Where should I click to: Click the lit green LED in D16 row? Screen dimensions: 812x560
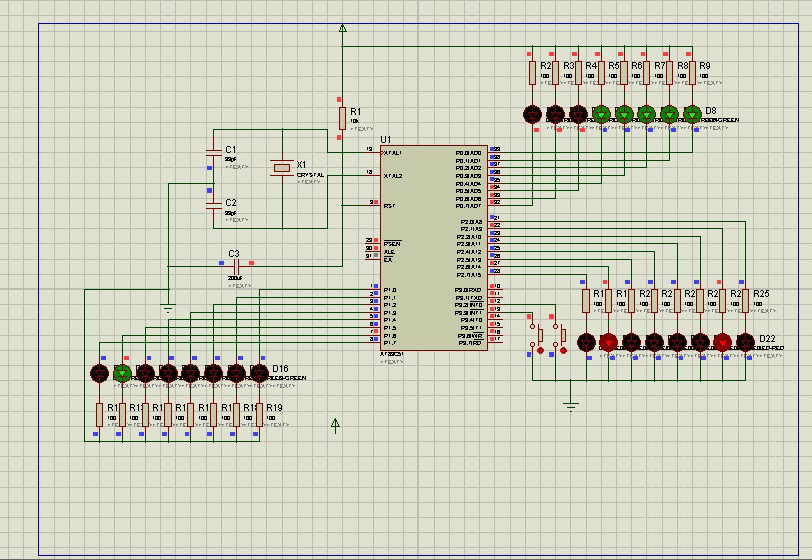(122, 373)
